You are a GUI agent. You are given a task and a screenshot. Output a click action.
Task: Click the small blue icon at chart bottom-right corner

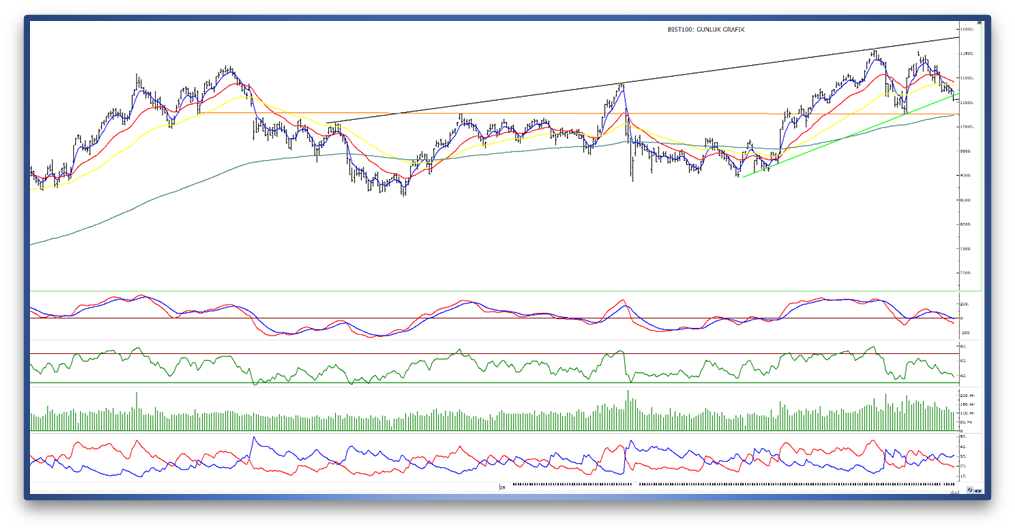pos(969,491)
